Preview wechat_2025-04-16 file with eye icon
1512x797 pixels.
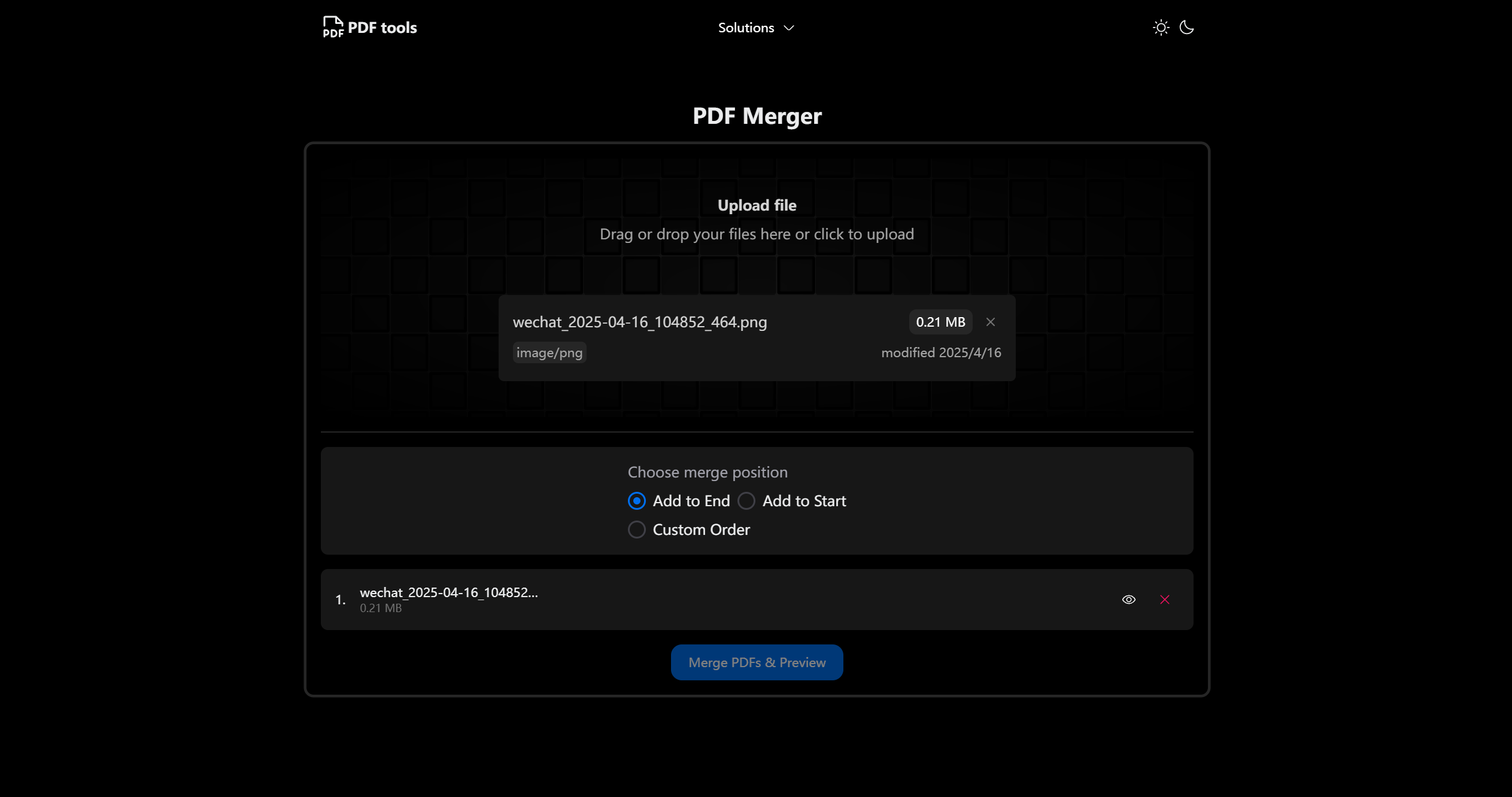coord(1128,599)
